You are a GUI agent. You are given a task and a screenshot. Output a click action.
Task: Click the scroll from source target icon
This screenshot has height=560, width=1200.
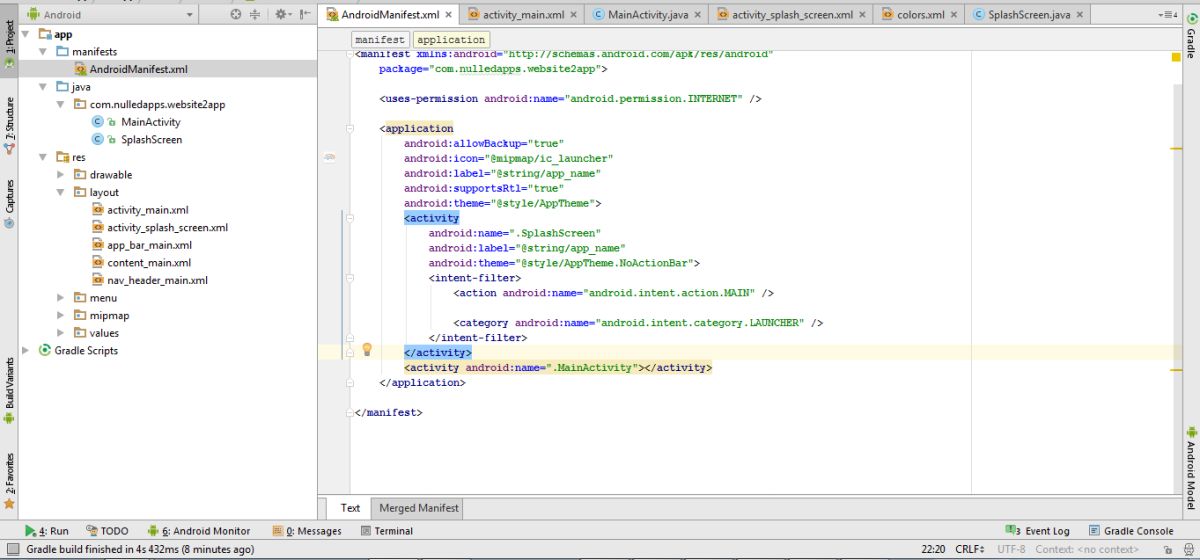pos(236,14)
